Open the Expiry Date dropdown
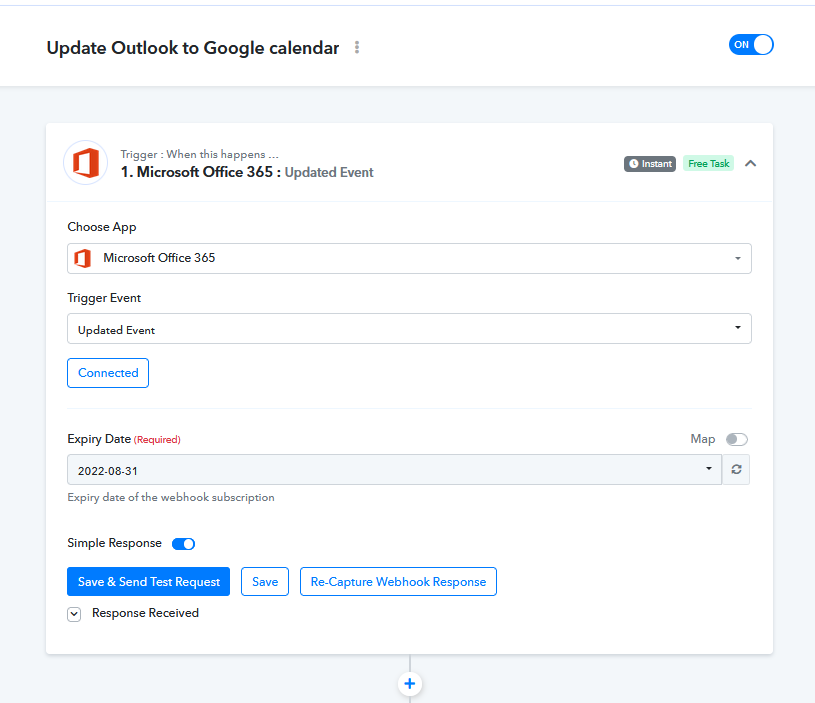Viewport: 815px width, 703px height. point(394,470)
